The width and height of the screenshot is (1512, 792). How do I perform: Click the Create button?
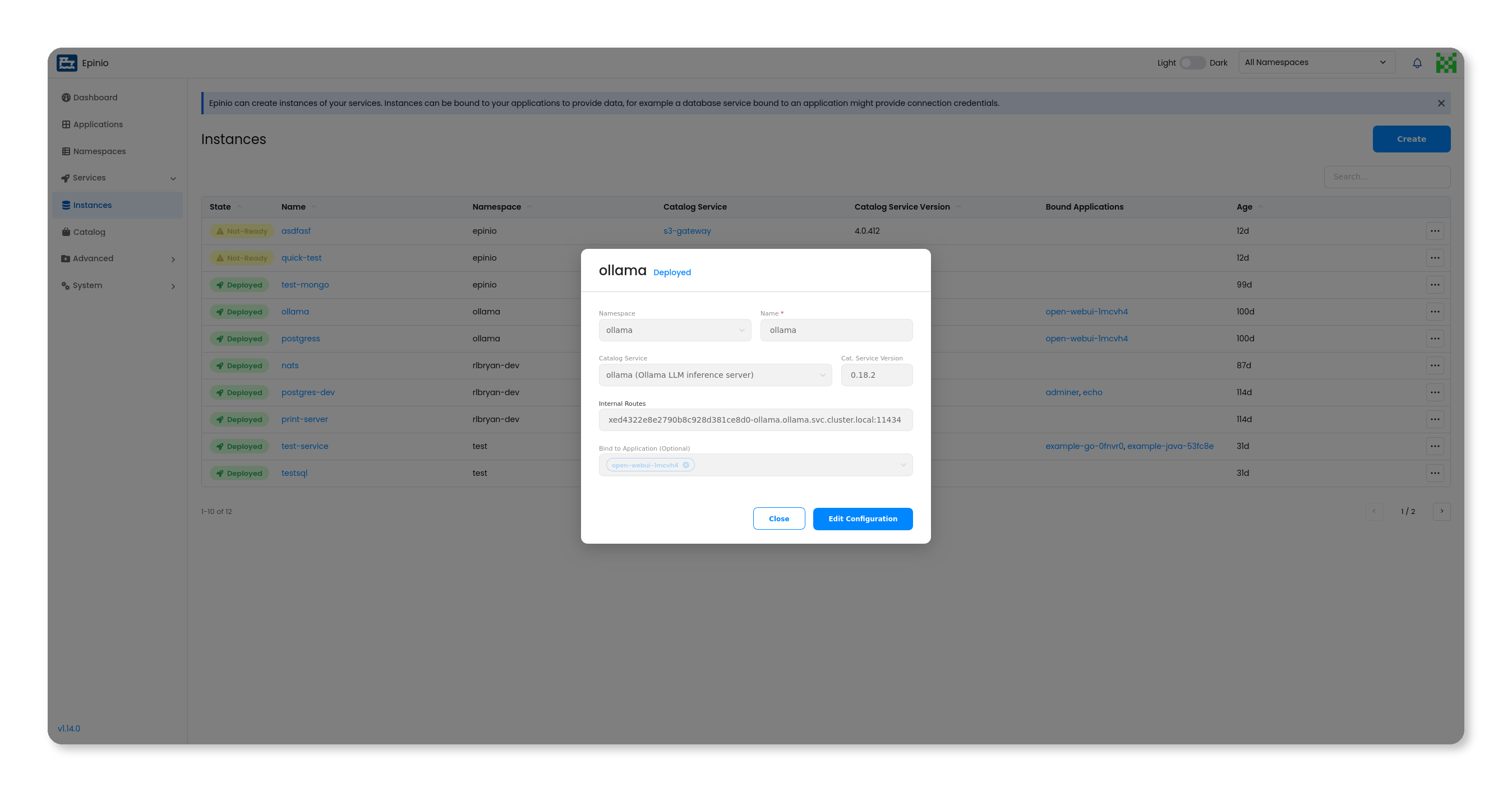coord(1411,139)
